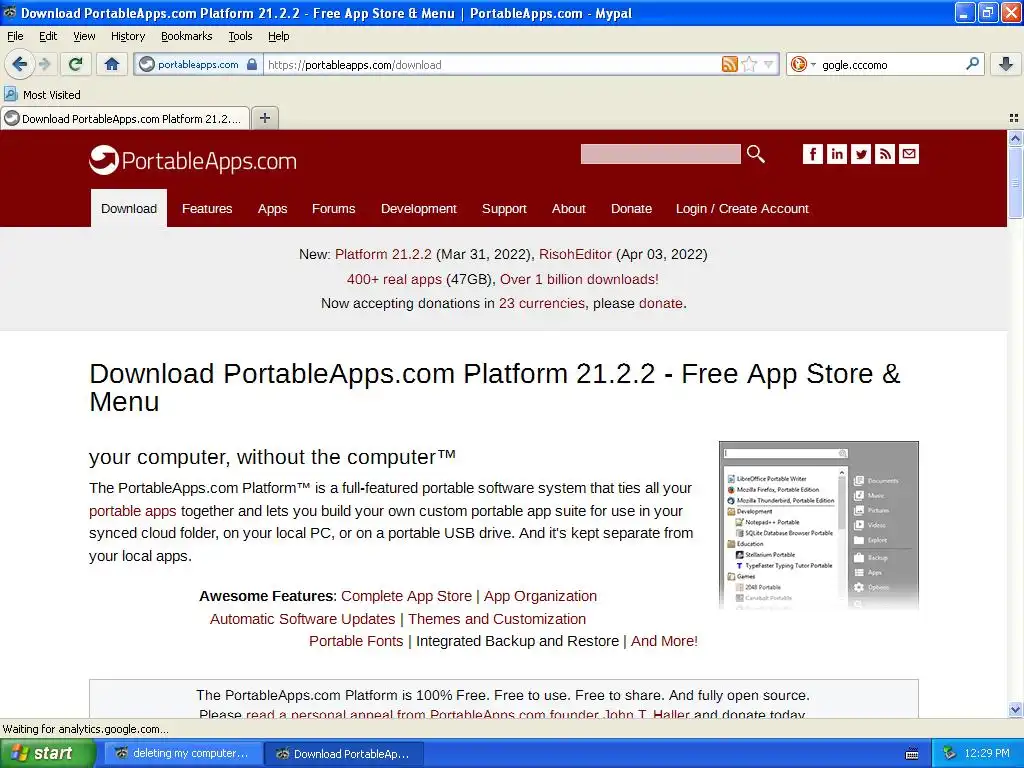Open the File menu
Viewport: 1024px width, 768px height.
tap(15, 36)
